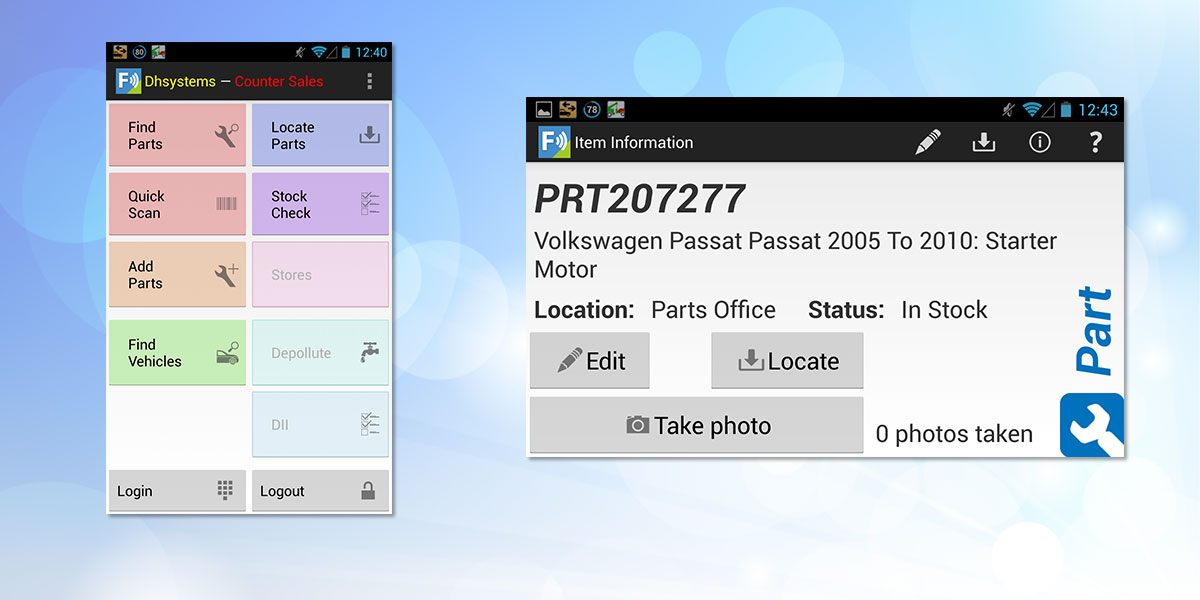Tap the Login keypad button
The image size is (1200, 600).
177,491
